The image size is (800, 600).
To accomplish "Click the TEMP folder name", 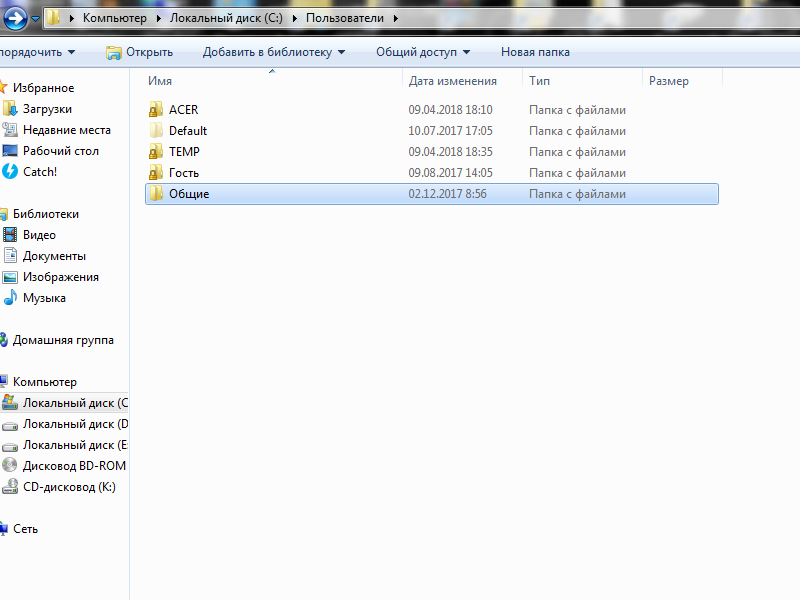I will point(184,152).
